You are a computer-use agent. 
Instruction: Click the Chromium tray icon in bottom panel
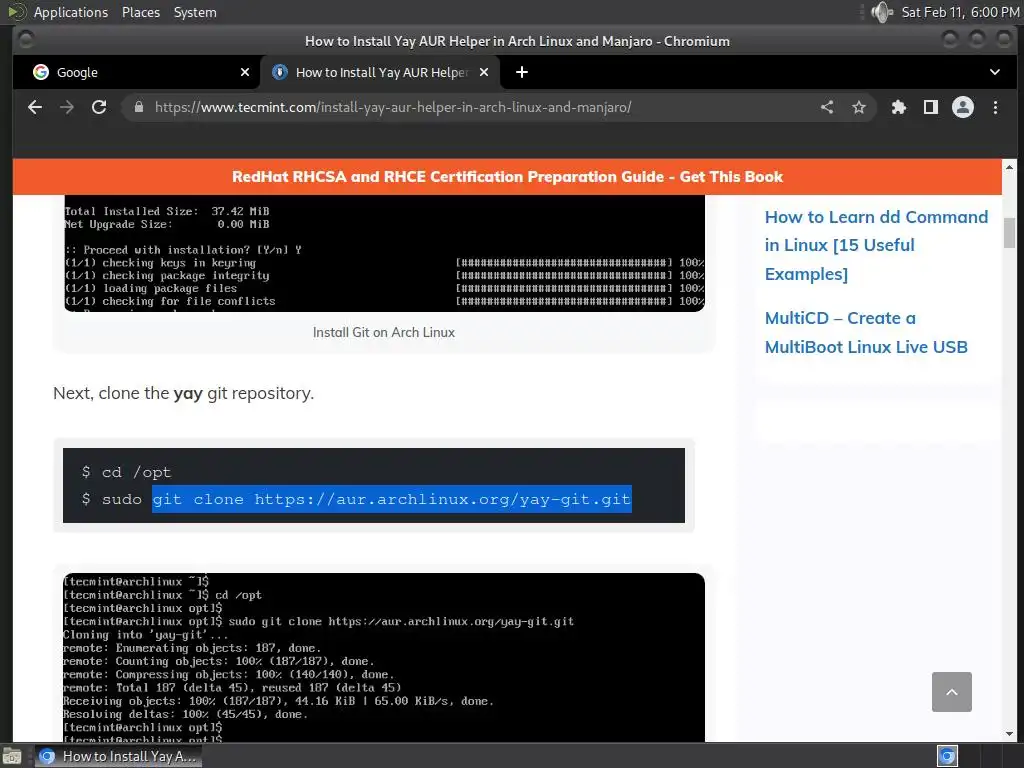coord(947,756)
